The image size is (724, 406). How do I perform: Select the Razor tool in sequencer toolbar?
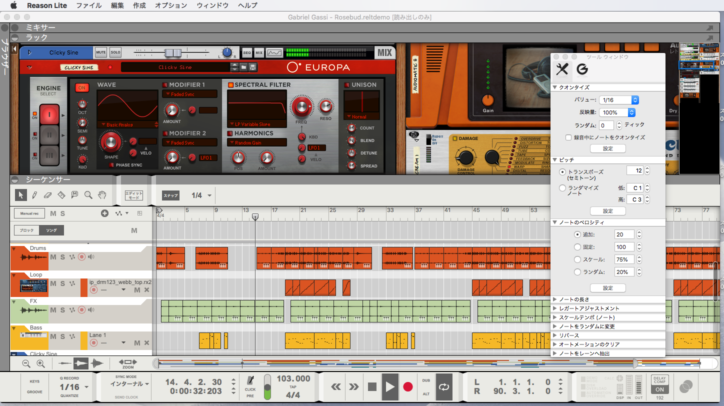[61, 195]
